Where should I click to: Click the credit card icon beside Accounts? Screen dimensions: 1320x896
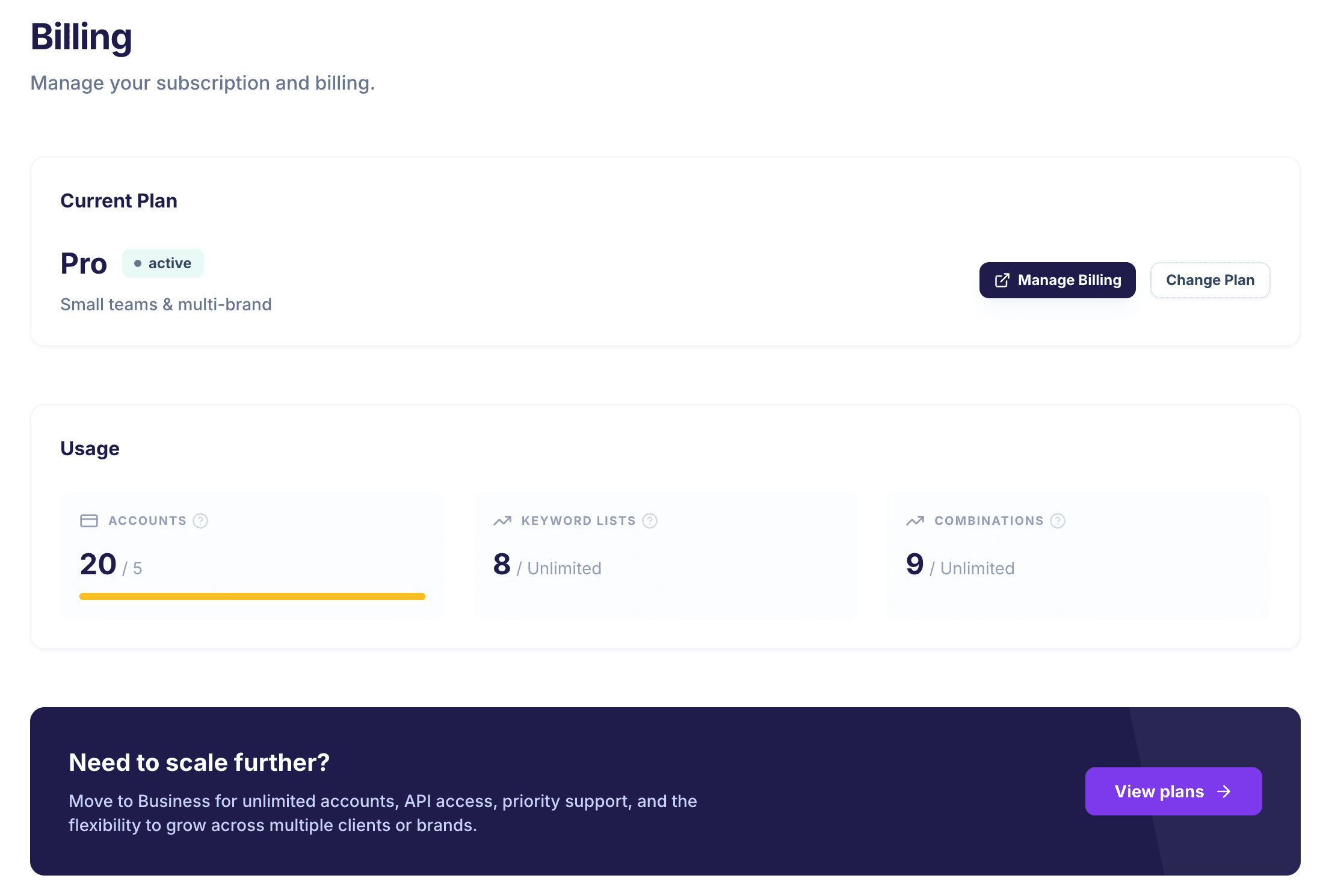88,521
